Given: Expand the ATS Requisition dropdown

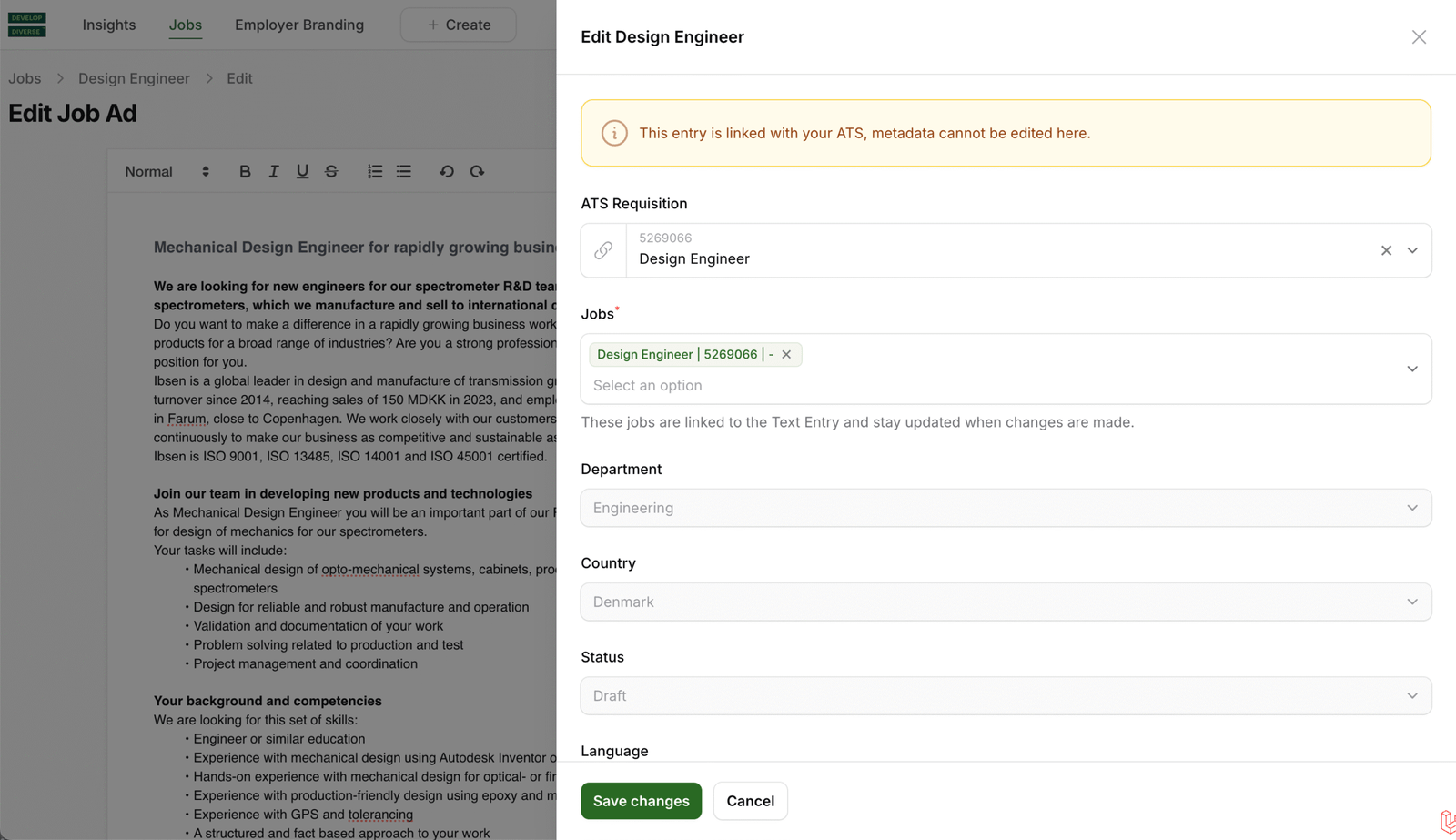Looking at the screenshot, I should (1412, 250).
